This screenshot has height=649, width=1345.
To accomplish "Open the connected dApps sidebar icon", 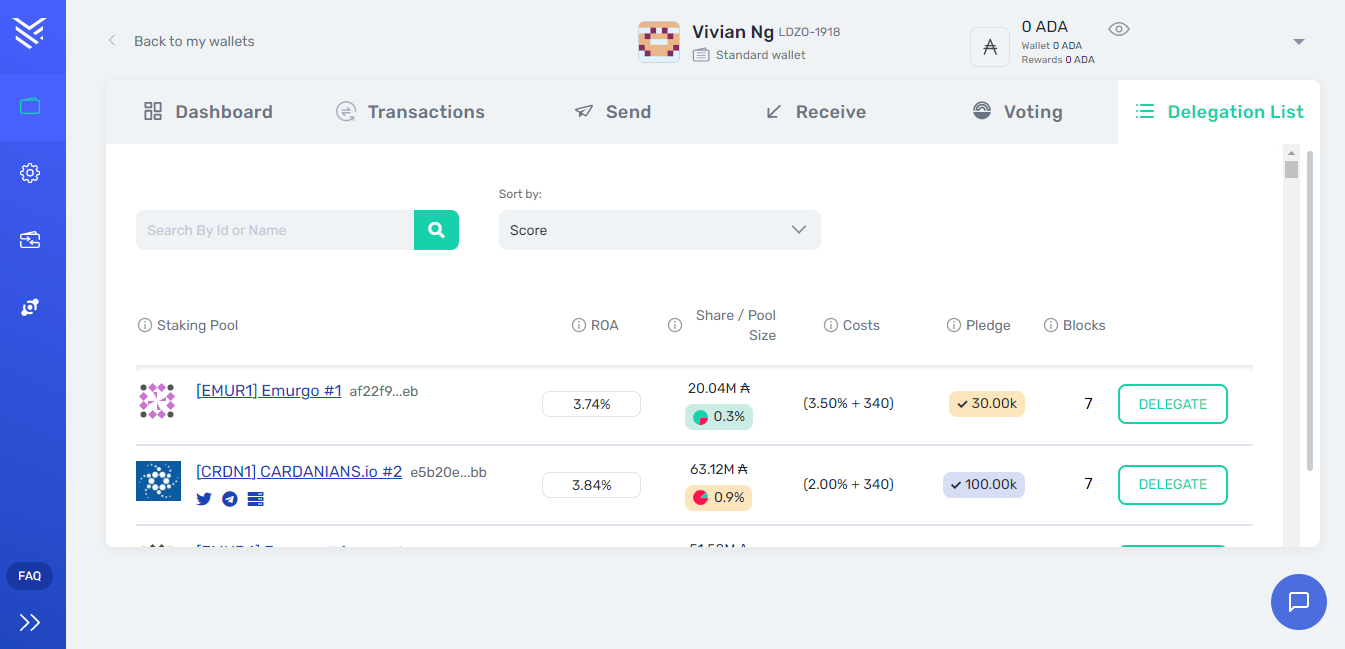I will 30,307.
